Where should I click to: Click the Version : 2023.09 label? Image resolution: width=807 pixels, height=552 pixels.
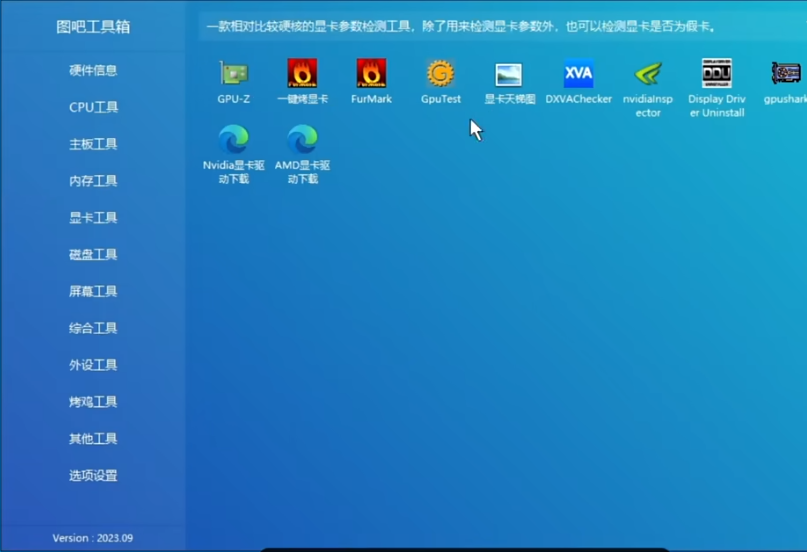[93, 538]
